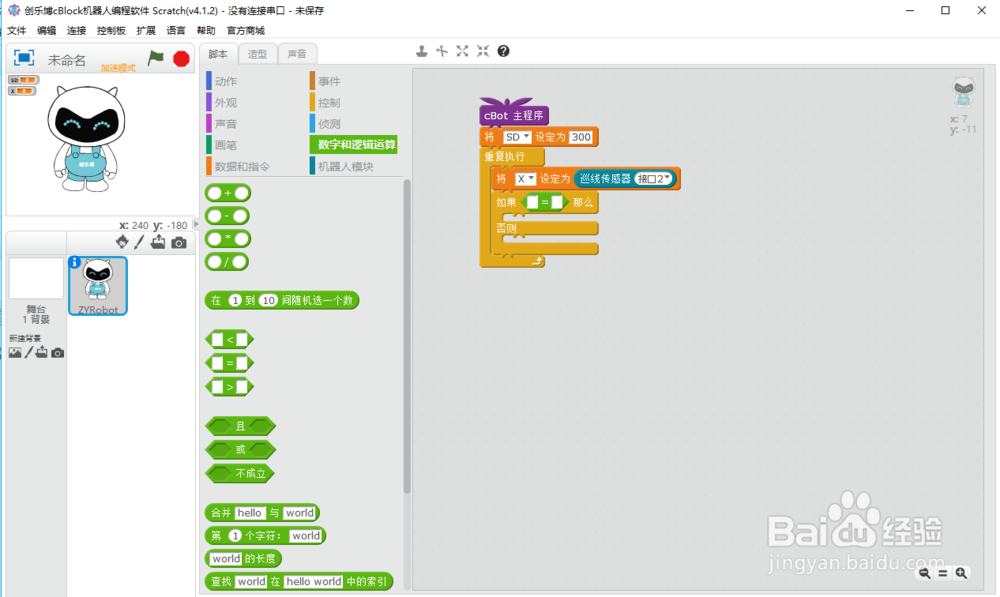The height and width of the screenshot is (597, 1000).
Task: Select the scissors delete tool
Action: click(441, 51)
